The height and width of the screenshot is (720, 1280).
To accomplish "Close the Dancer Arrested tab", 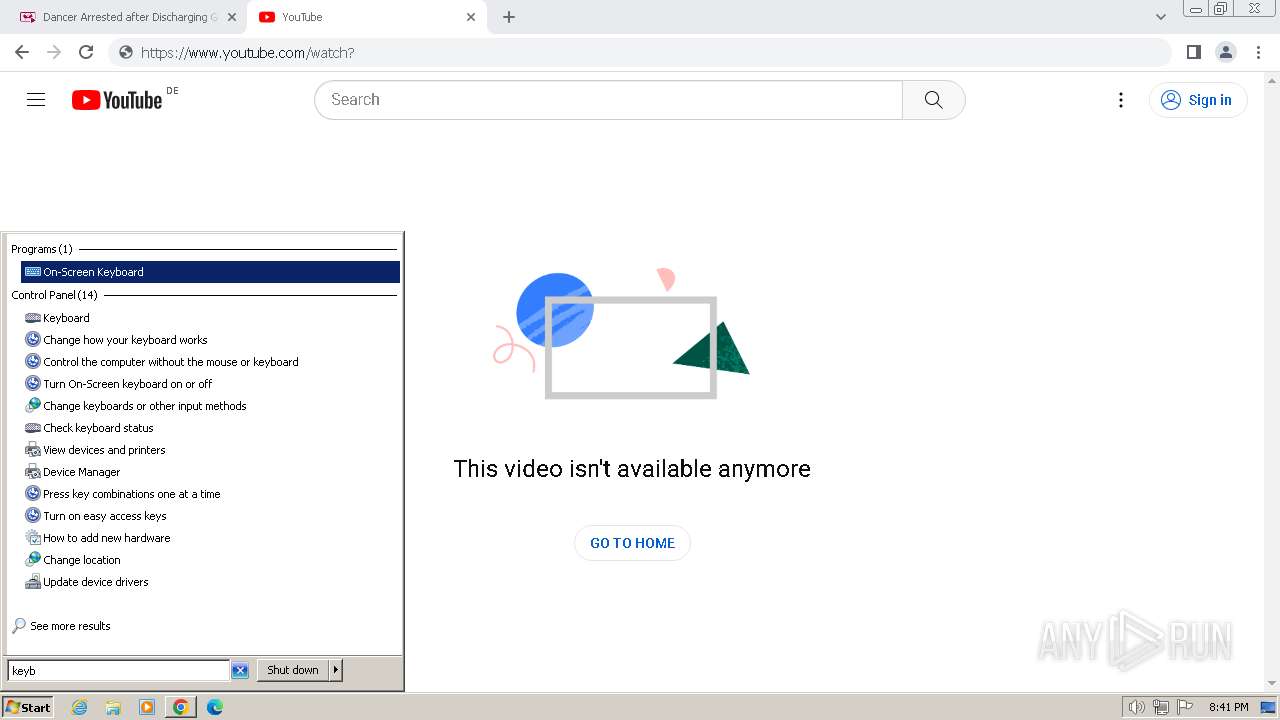I will pos(231,17).
